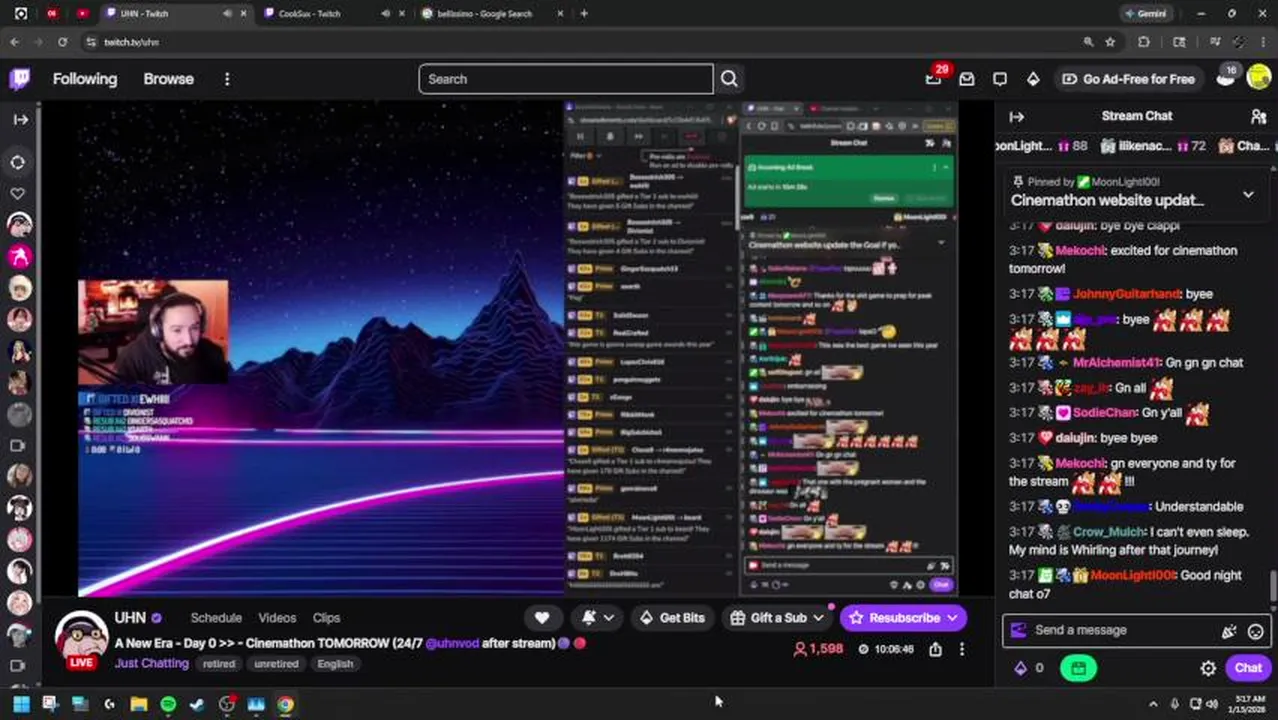1278x720 pixels.
Task: Click the share icon beside uptime
Action: pyautogui.click(x=935, y=649)
